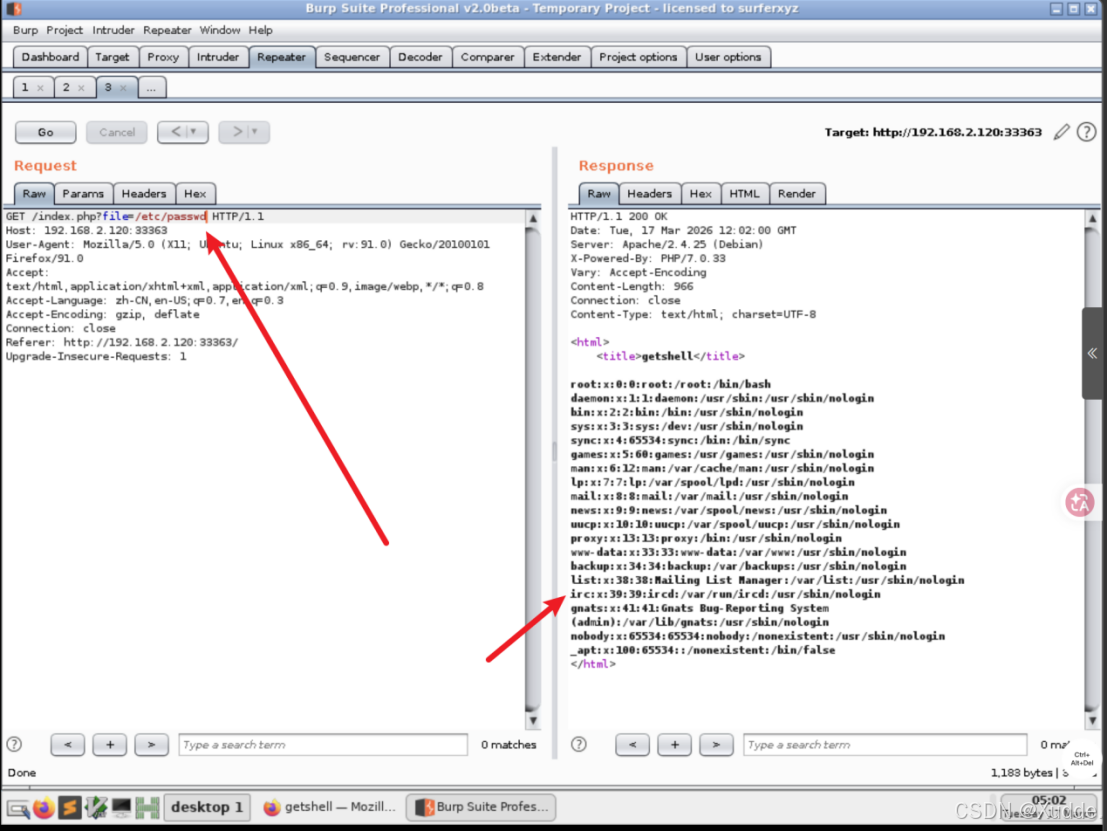Show response HTML view
Screen dimensions: 1108x831
pos(745,194)
